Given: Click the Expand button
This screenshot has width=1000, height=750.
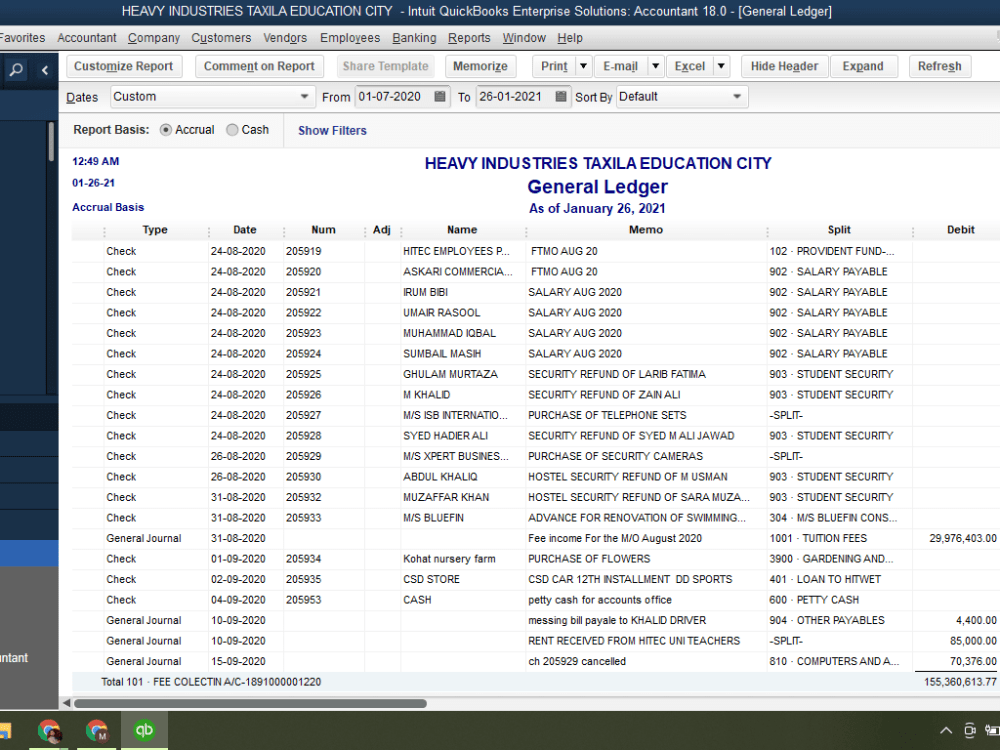Looking at the screenshot, I should tap(864, 66).
